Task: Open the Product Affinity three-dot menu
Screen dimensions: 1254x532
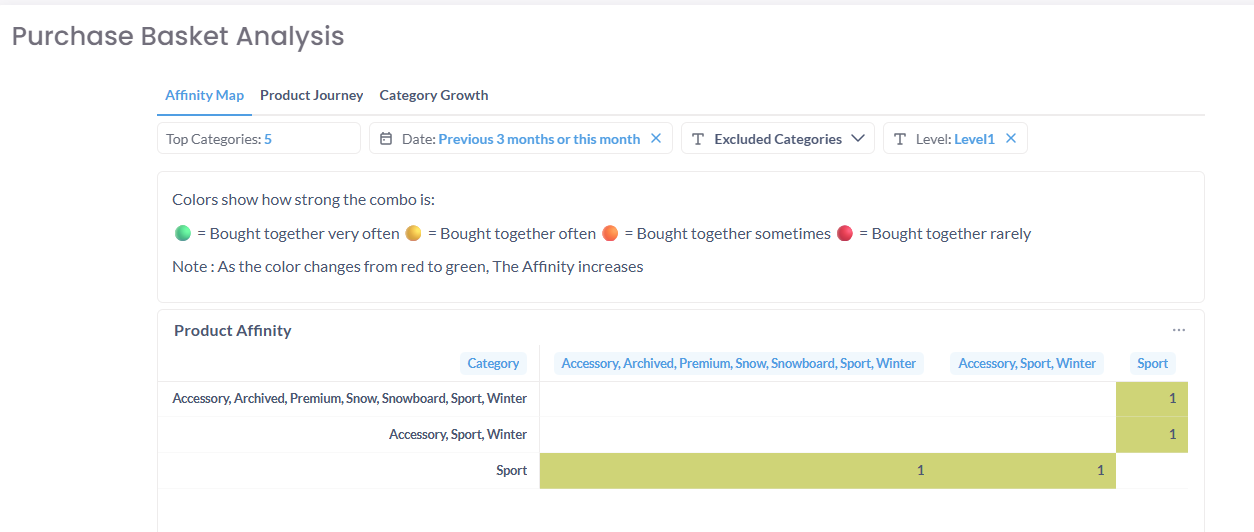Action: pyautogui.click(x=1179, y=330)
